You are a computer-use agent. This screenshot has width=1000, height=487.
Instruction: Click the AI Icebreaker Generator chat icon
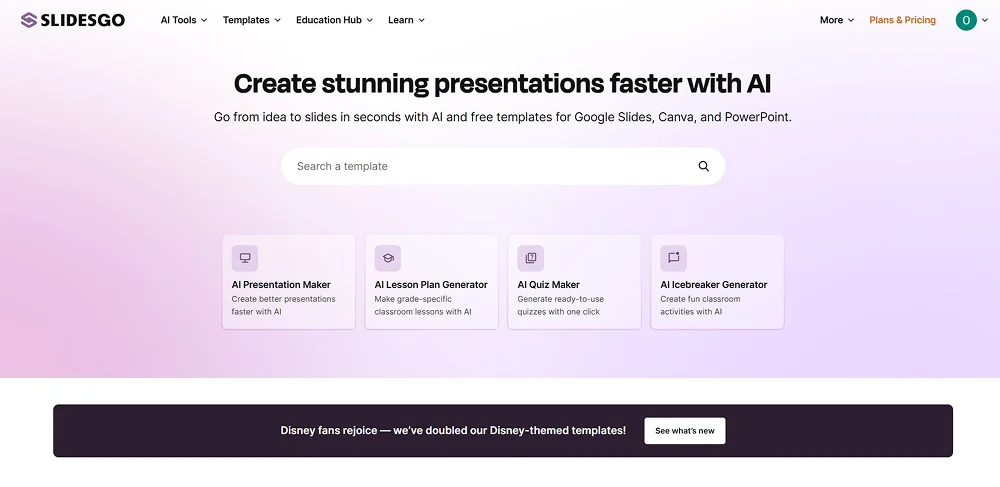[674, 258]
